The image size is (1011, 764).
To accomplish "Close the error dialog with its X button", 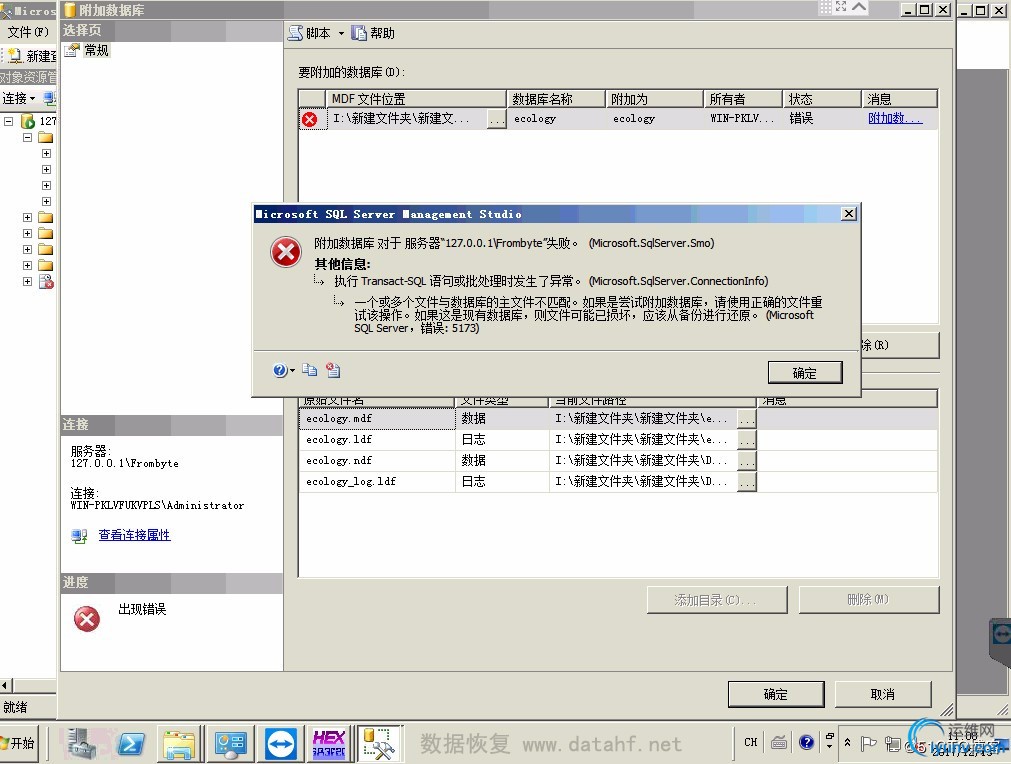I will pos(849,213).
